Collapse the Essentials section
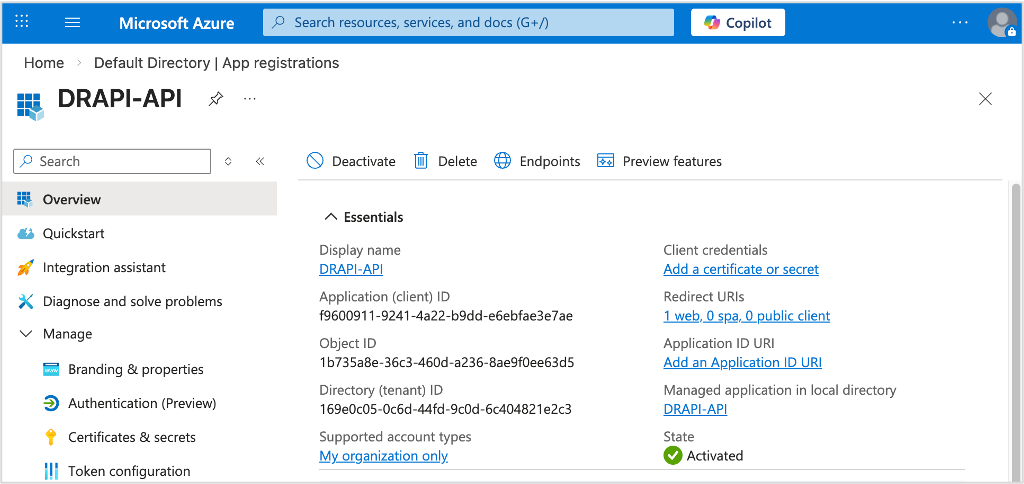The height and width of the screenshot is (484, 1024). pos(330,217)
